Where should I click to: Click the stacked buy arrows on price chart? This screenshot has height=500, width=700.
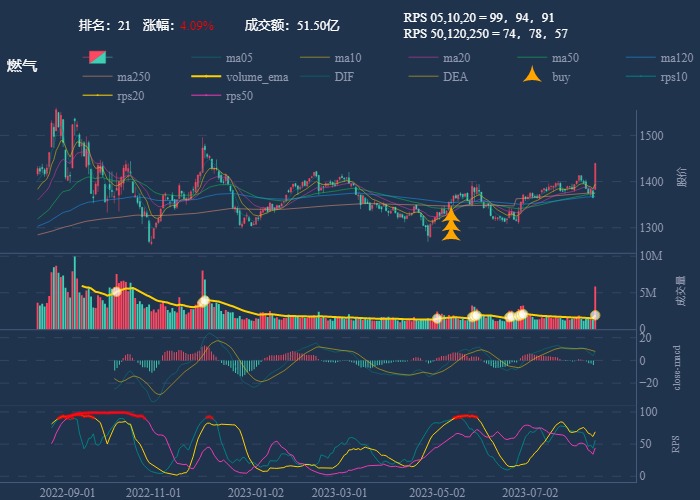(451, 225)
